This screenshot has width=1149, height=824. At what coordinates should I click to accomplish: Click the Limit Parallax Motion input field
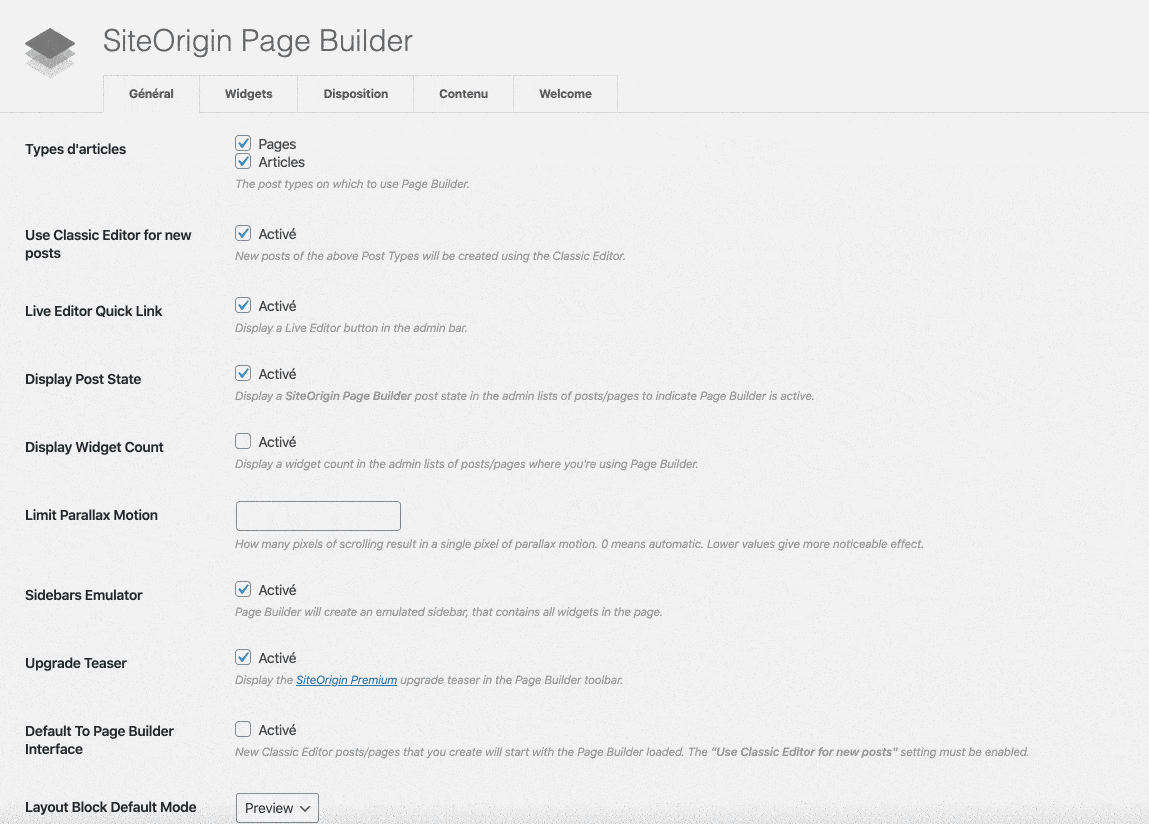pyautogui.click(x=318, y=515)
